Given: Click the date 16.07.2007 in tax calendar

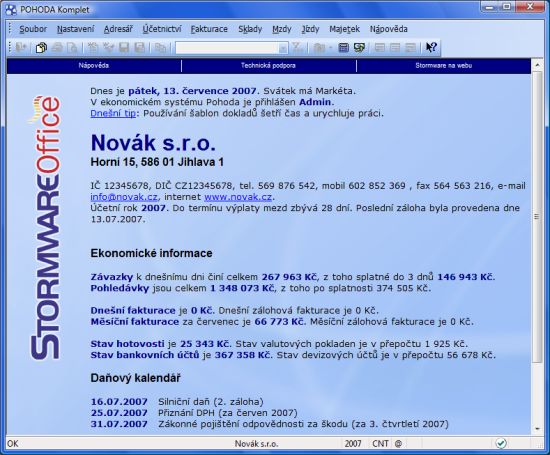Looking at the screenshot, I should tap(119, 402).
